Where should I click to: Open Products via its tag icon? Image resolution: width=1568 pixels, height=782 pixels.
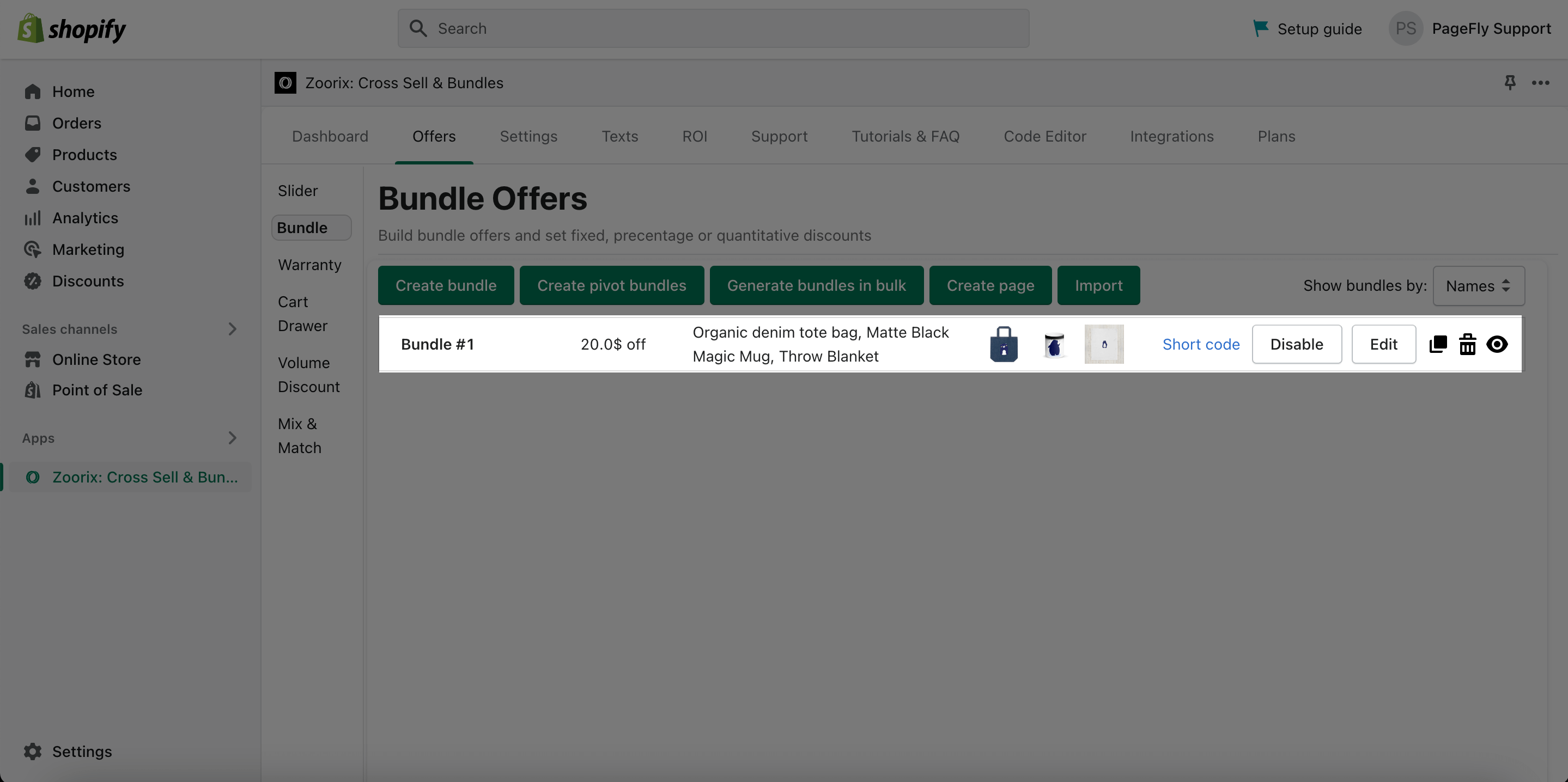(33, 155)
